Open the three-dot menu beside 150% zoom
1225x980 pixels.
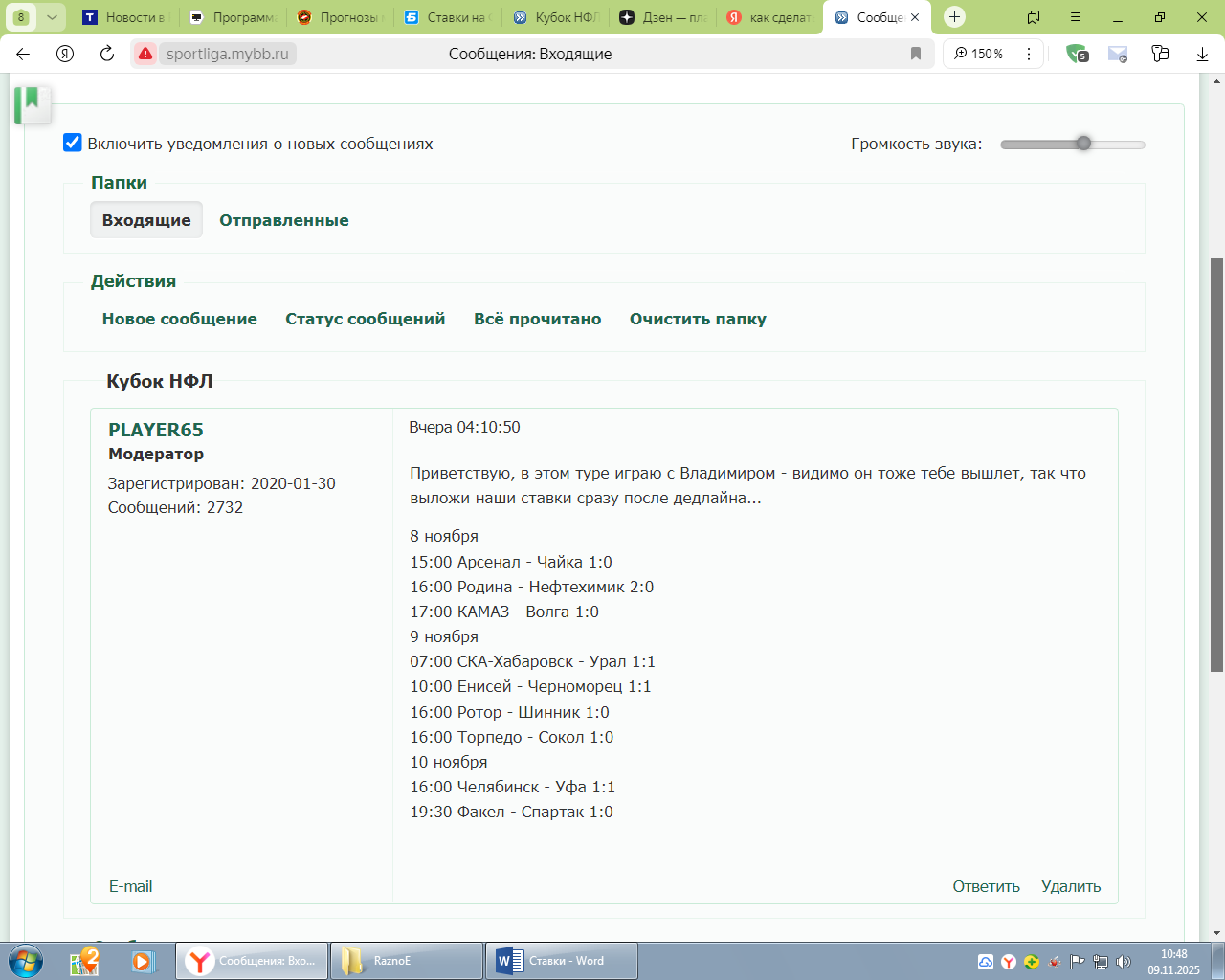1029,54
